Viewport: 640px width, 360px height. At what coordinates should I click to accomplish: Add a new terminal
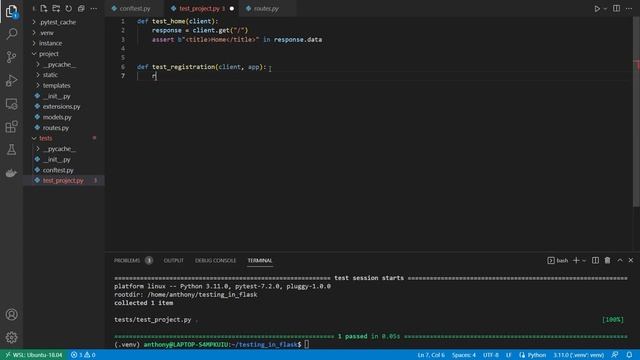(x=576, y=260)
